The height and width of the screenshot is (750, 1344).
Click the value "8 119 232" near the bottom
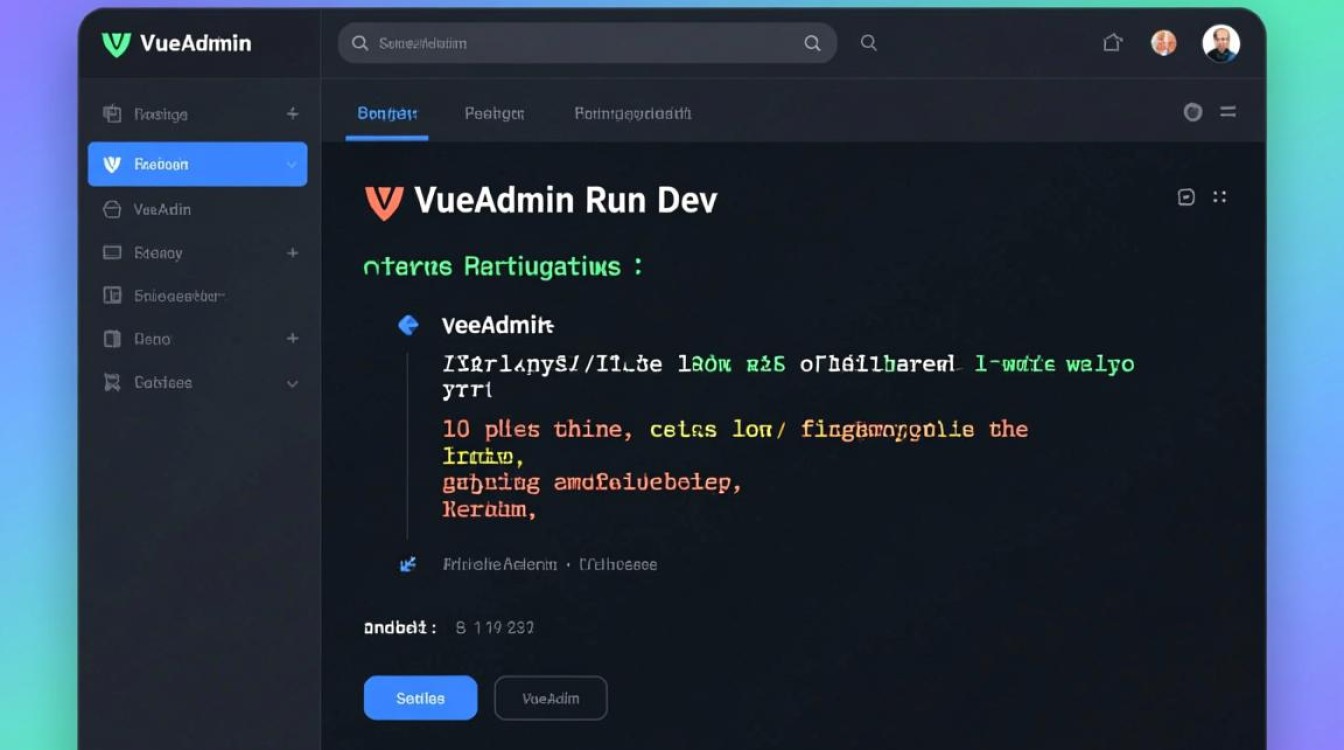pyautogui.click(x=495, y=628)
